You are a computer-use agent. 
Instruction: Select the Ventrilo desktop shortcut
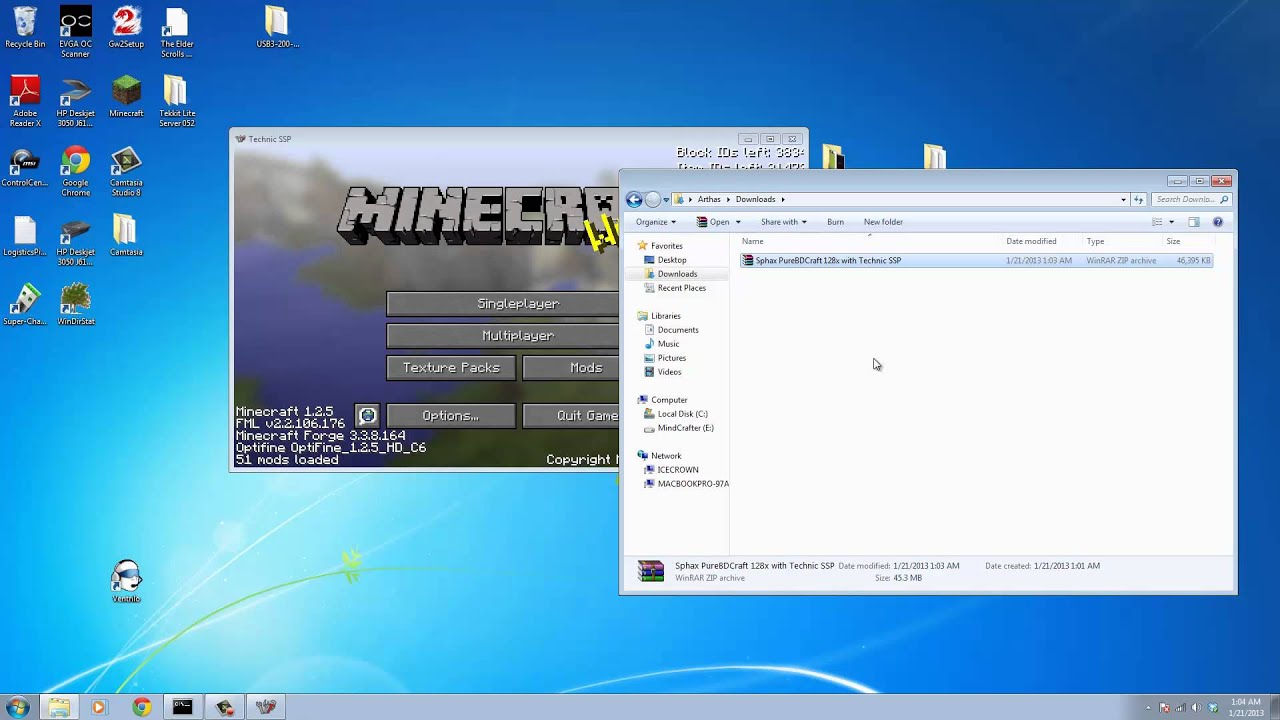(126, 582)
